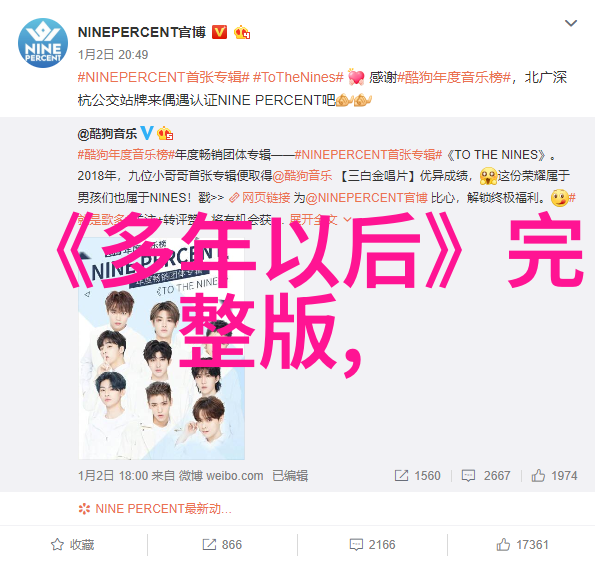The height and width of the screenshot is (562, 595).
Task: Open the NINE PERCENT最新动... topic link
Action: pyautogui.click(x=155, y=508)
